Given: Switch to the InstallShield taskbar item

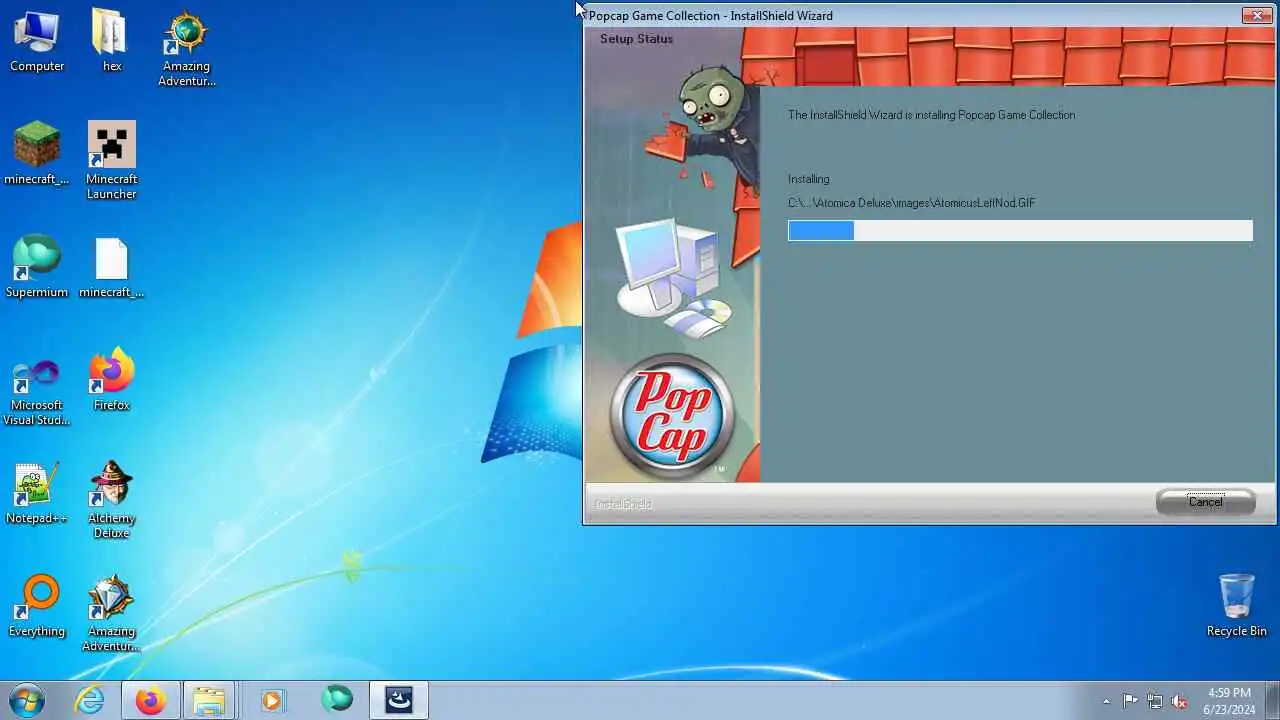Looking at the screenshot, I should tap(399, 700).
